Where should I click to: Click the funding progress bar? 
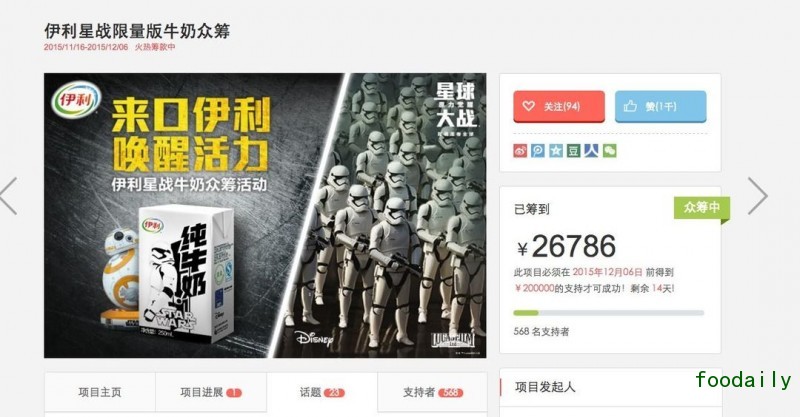[609, 313]
